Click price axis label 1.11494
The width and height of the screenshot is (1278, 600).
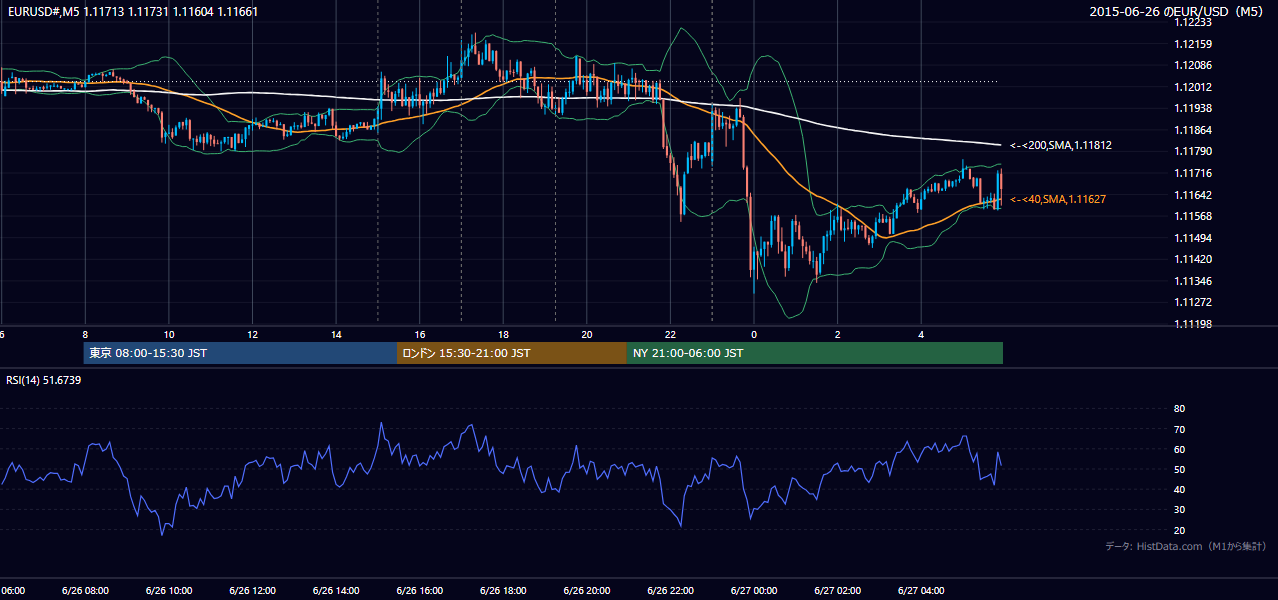click(x=1193, y=238)
